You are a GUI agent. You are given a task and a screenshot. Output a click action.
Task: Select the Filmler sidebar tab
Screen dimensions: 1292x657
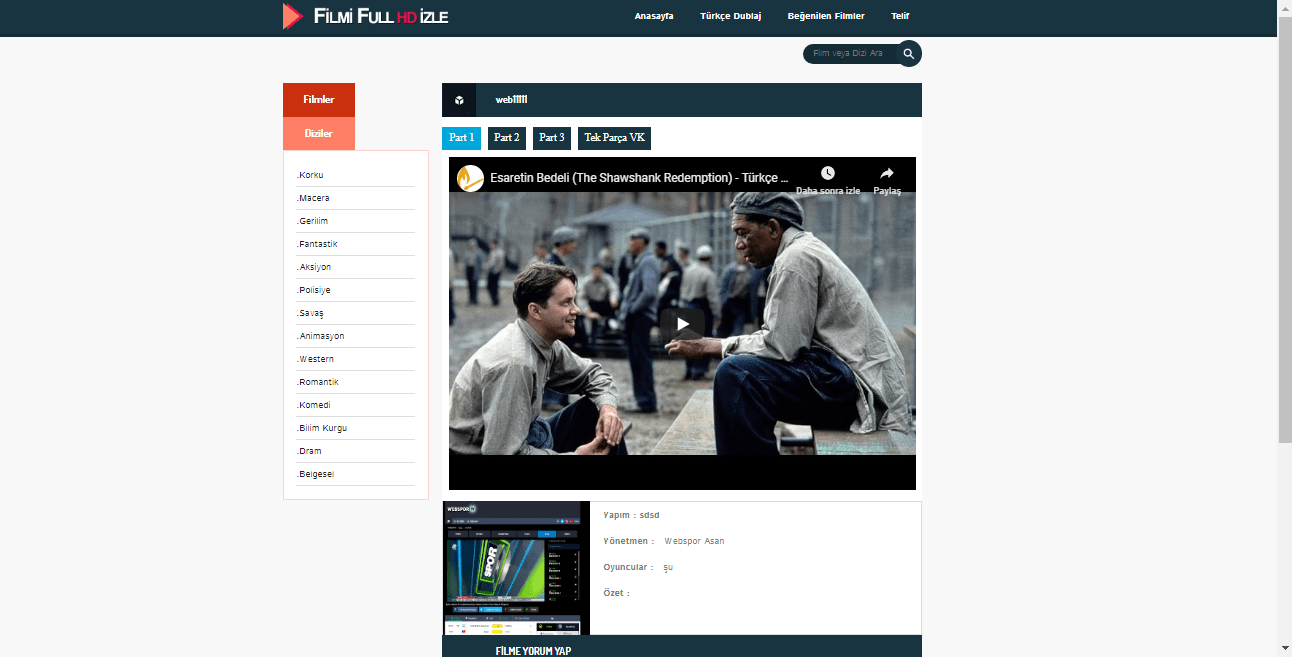coord(319,100)
